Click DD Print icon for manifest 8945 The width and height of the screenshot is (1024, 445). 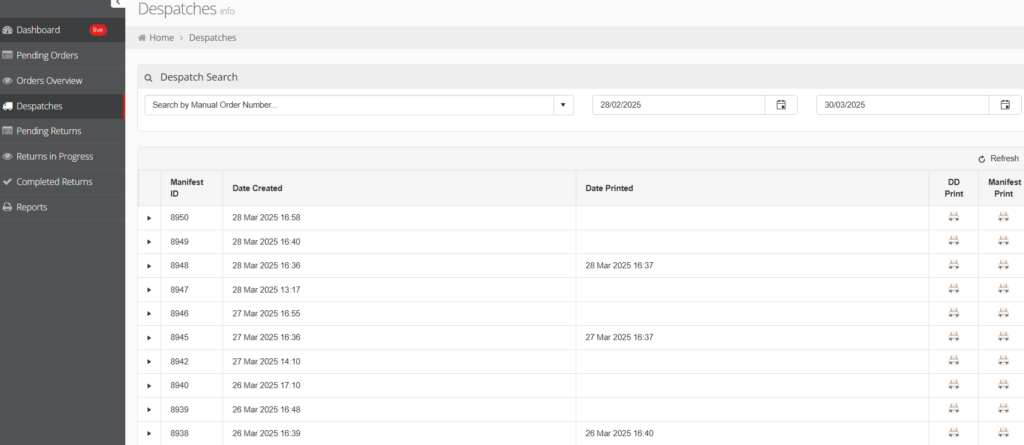click(953, 337)
